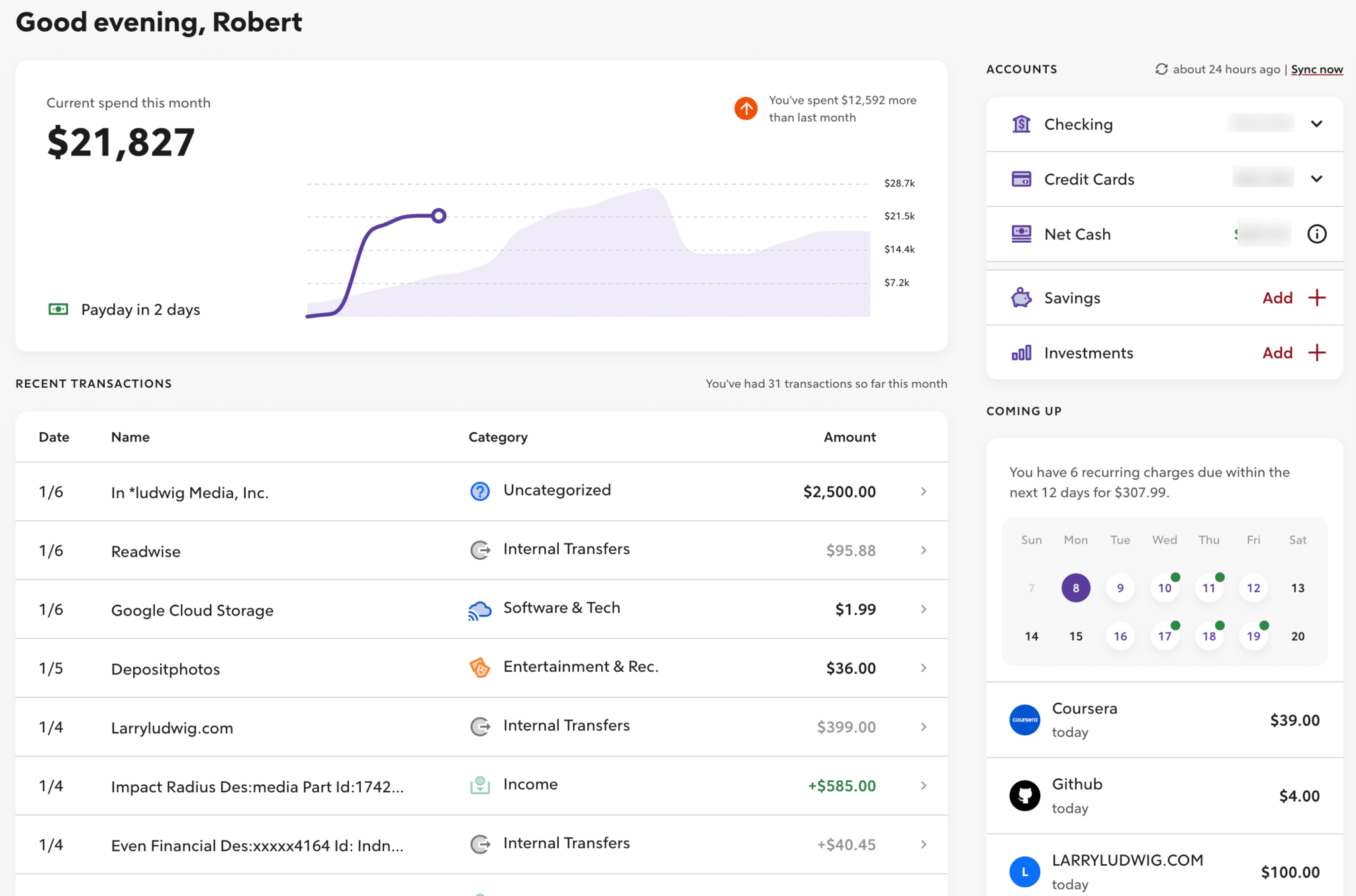
Task: Click the current spend data point on chart
Action: click(439, 215)
